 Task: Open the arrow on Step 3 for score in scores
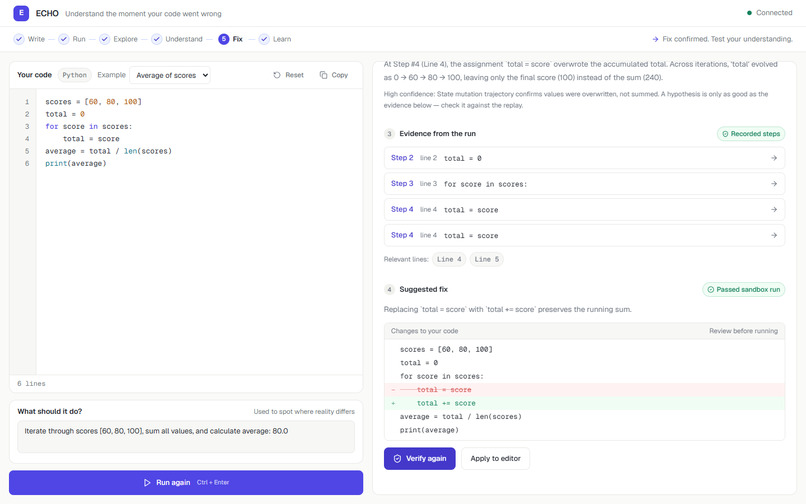[774, 184]
